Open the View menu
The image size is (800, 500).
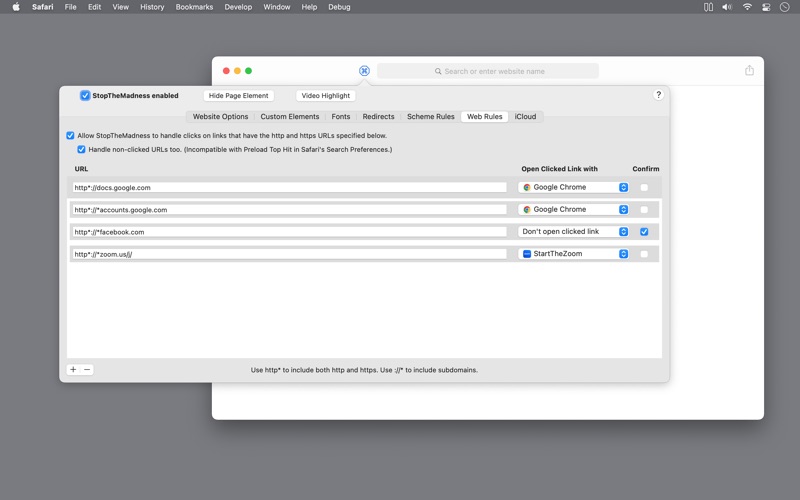(x=120, y=7)
